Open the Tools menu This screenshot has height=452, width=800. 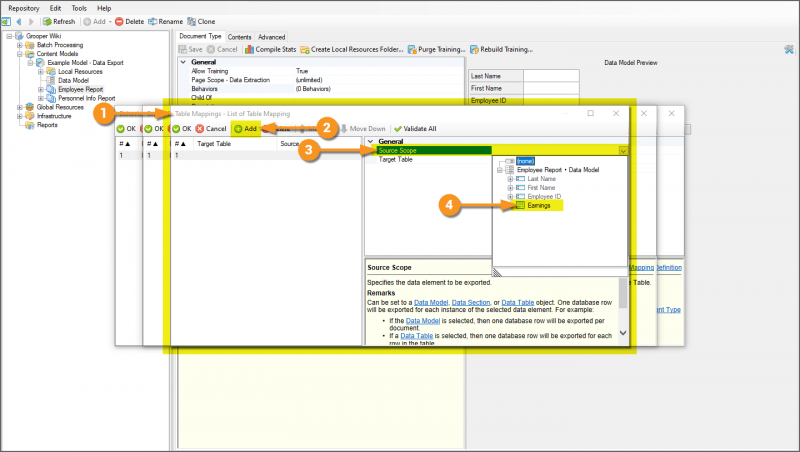[x=79, y=8]
